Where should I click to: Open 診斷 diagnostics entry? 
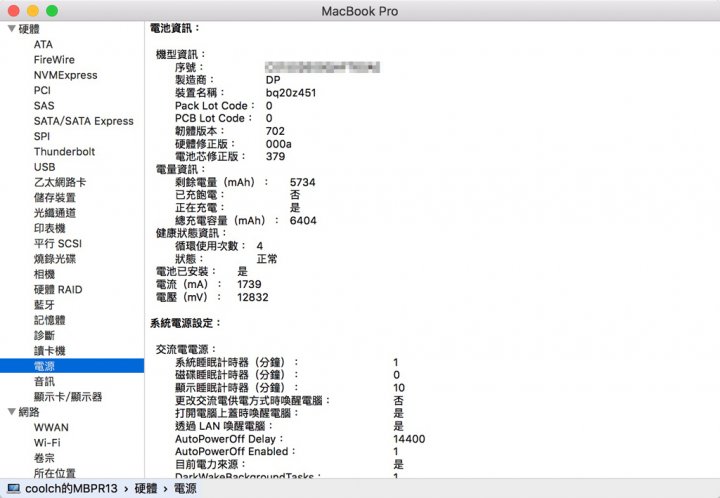(x=45, y=336)
